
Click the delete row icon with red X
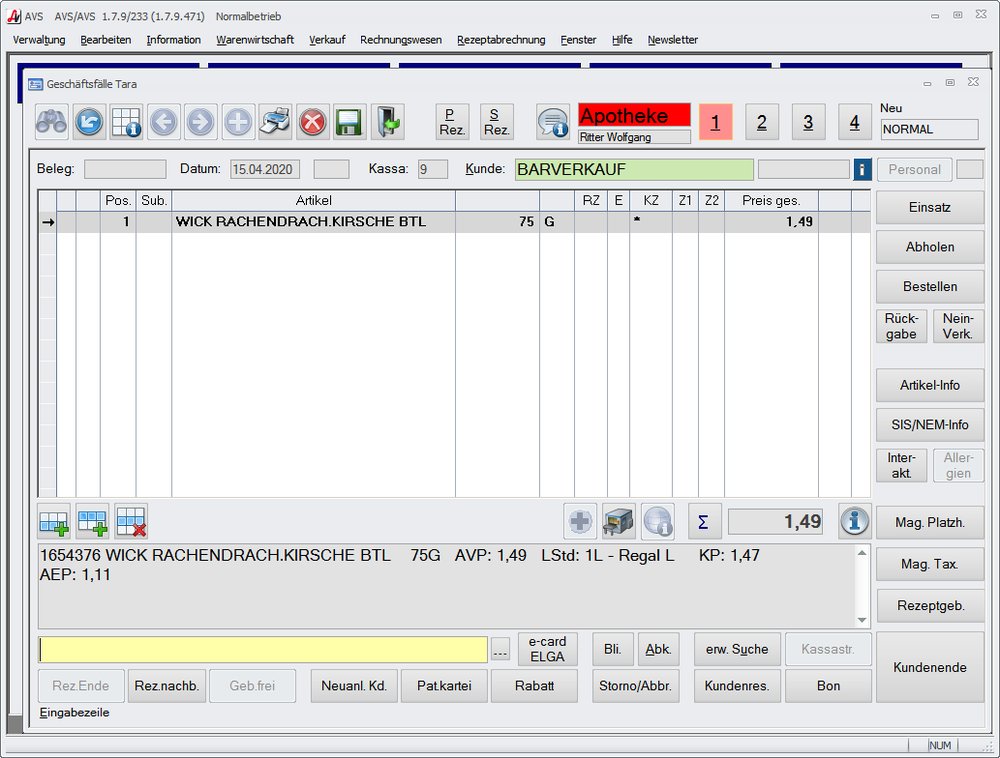131,521
